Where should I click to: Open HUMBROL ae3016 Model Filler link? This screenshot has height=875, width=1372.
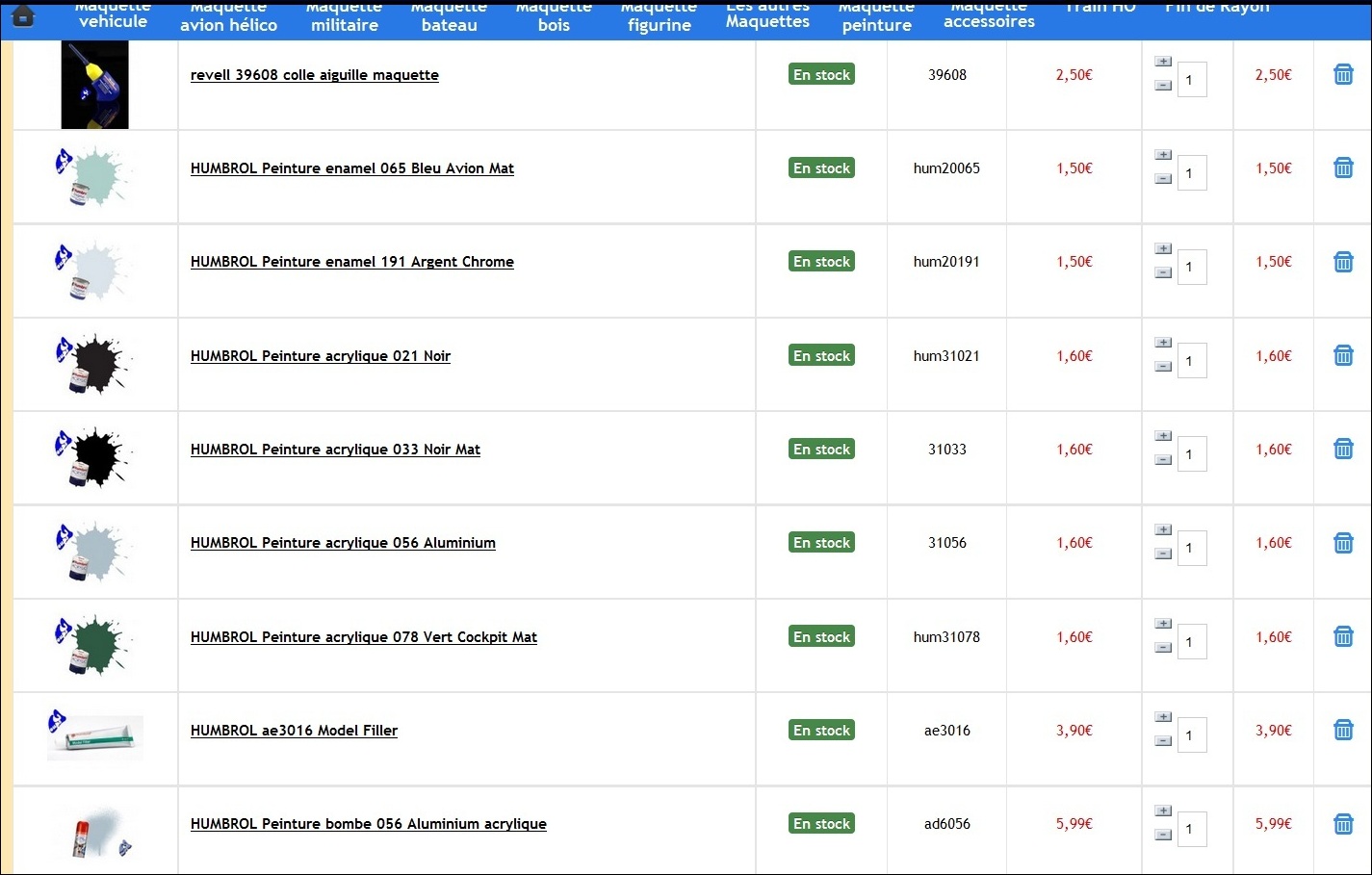pyautogui.click(x=294, y=731)
